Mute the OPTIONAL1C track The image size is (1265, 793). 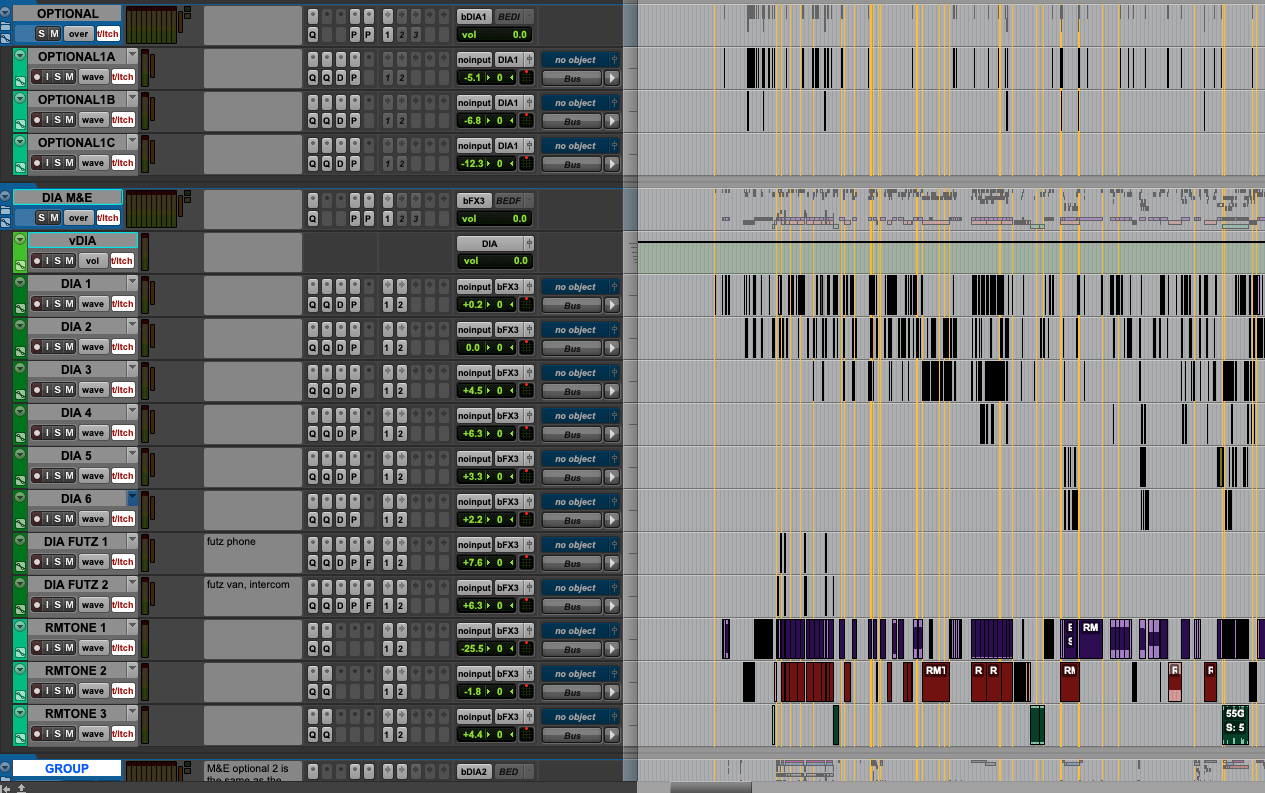pos(70,163)
